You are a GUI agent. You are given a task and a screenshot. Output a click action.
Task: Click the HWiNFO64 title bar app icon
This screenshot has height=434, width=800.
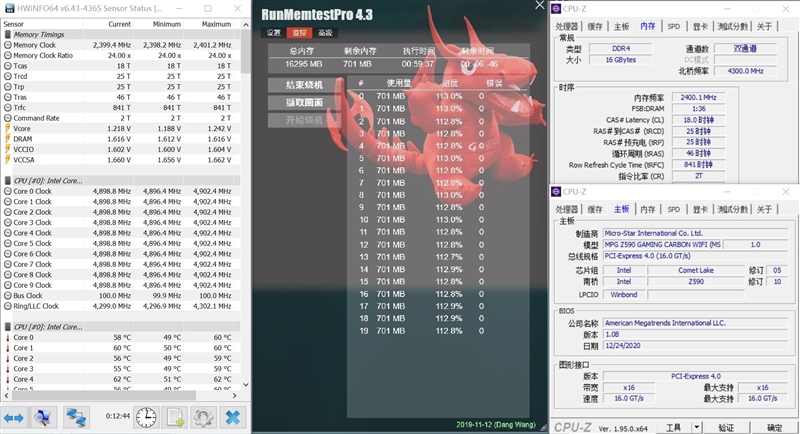[x=9, y=9]
